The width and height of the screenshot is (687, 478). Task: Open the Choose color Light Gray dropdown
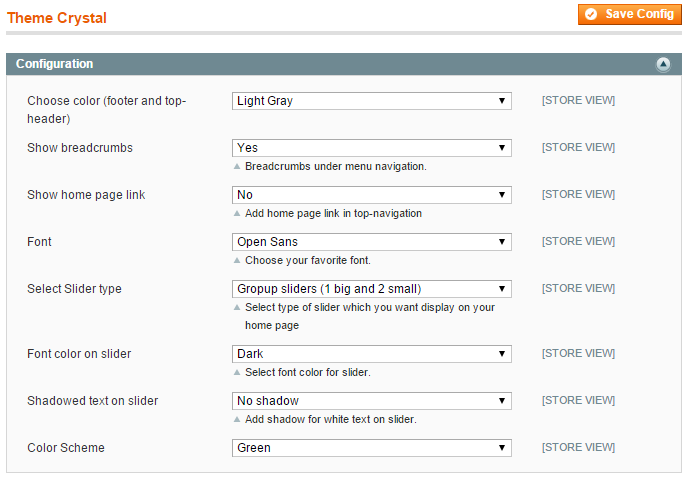tap(372, 101)
